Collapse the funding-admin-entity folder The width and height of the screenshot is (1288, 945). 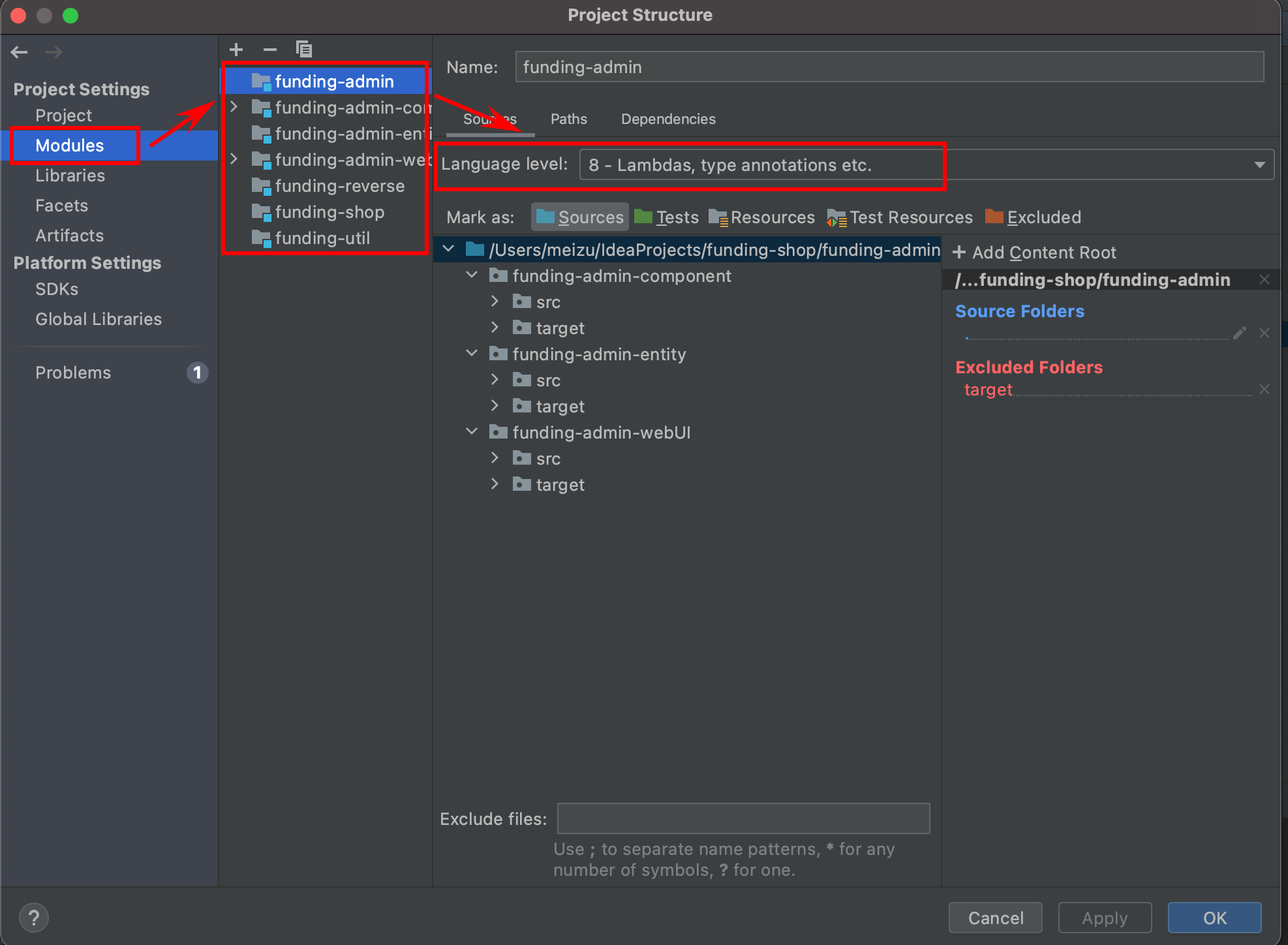pyautogui.click(x=472, y=354)
